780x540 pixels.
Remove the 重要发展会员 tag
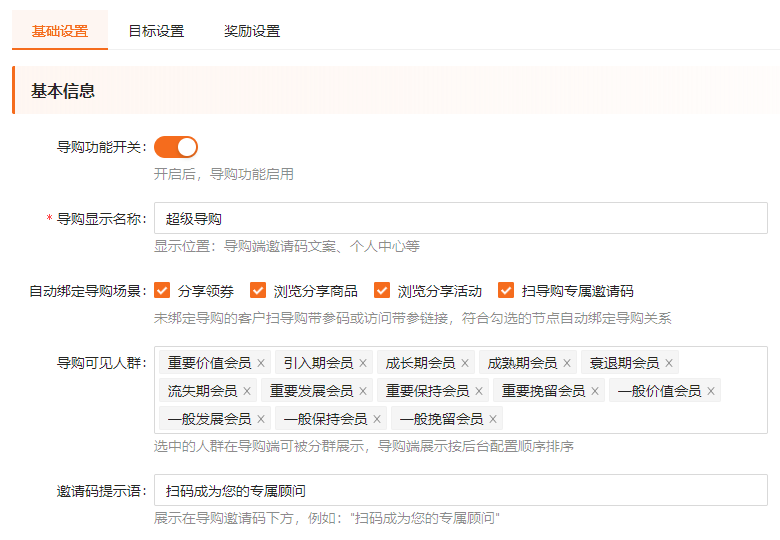(363, 391)
